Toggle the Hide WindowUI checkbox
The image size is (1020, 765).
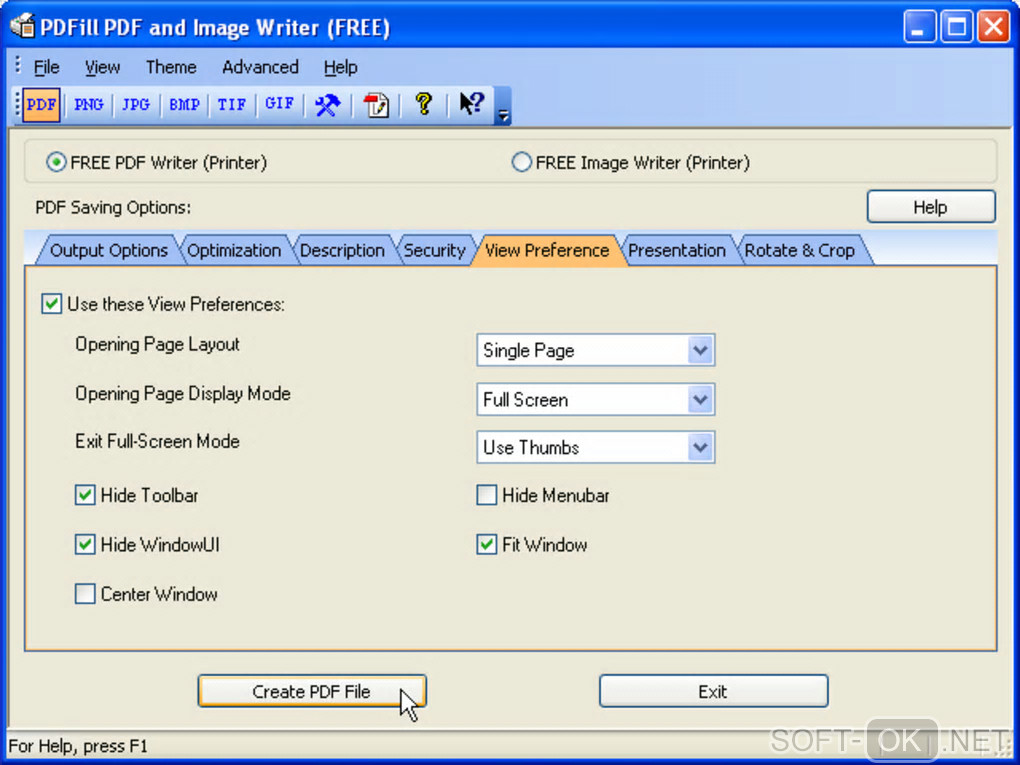85,544
